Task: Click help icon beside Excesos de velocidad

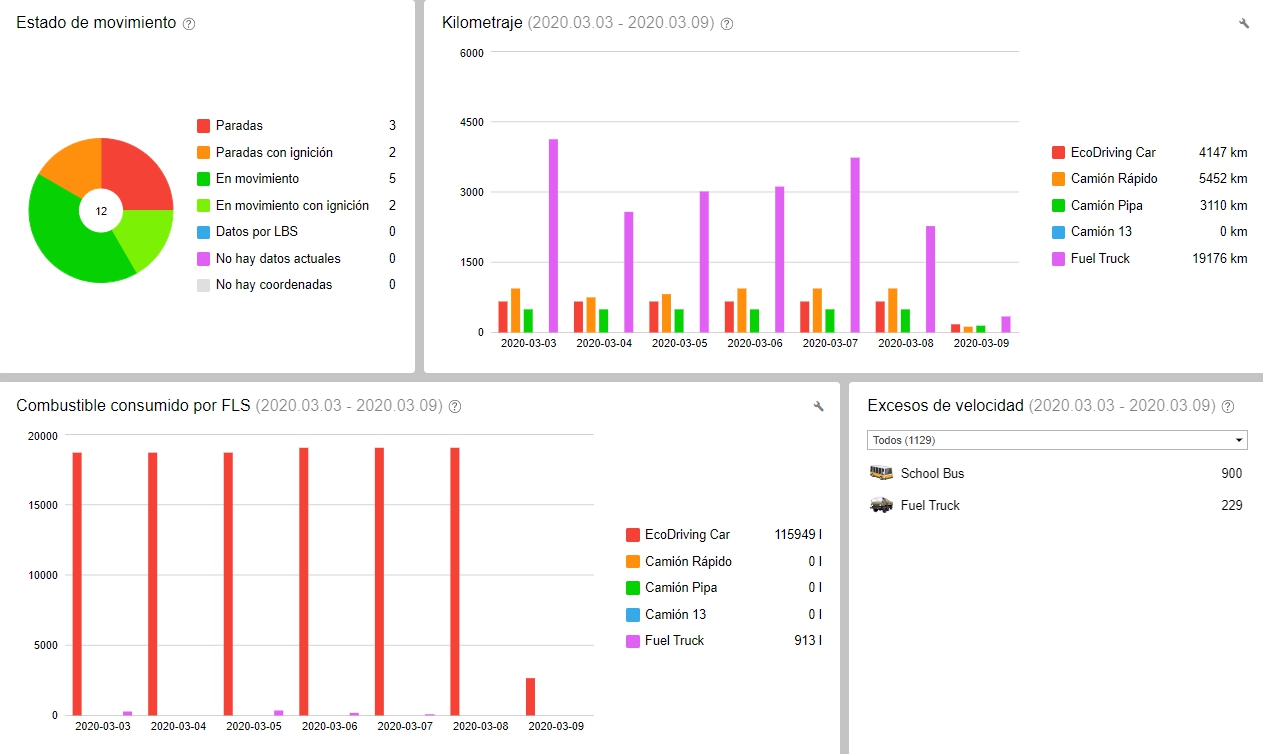Action: pyautogui.click(x=1228, y=407)
